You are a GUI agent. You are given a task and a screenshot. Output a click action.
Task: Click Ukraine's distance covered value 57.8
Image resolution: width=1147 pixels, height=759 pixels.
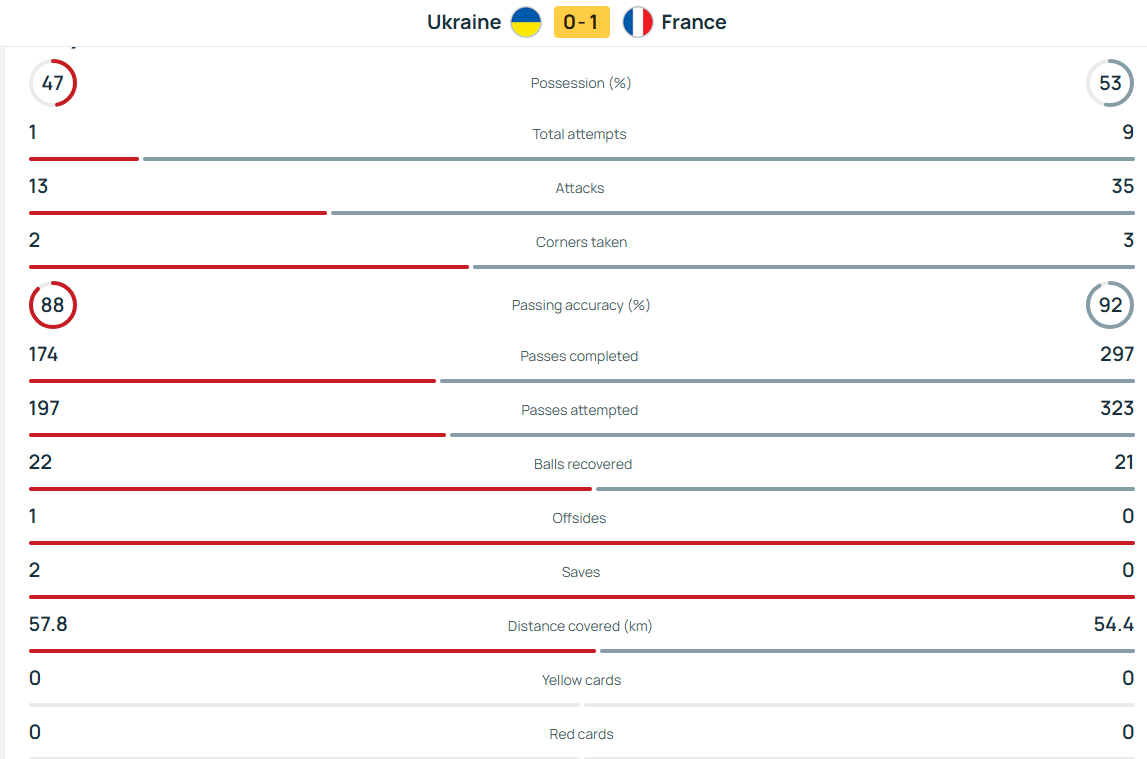pyautogui.click(x=48, y=624)
